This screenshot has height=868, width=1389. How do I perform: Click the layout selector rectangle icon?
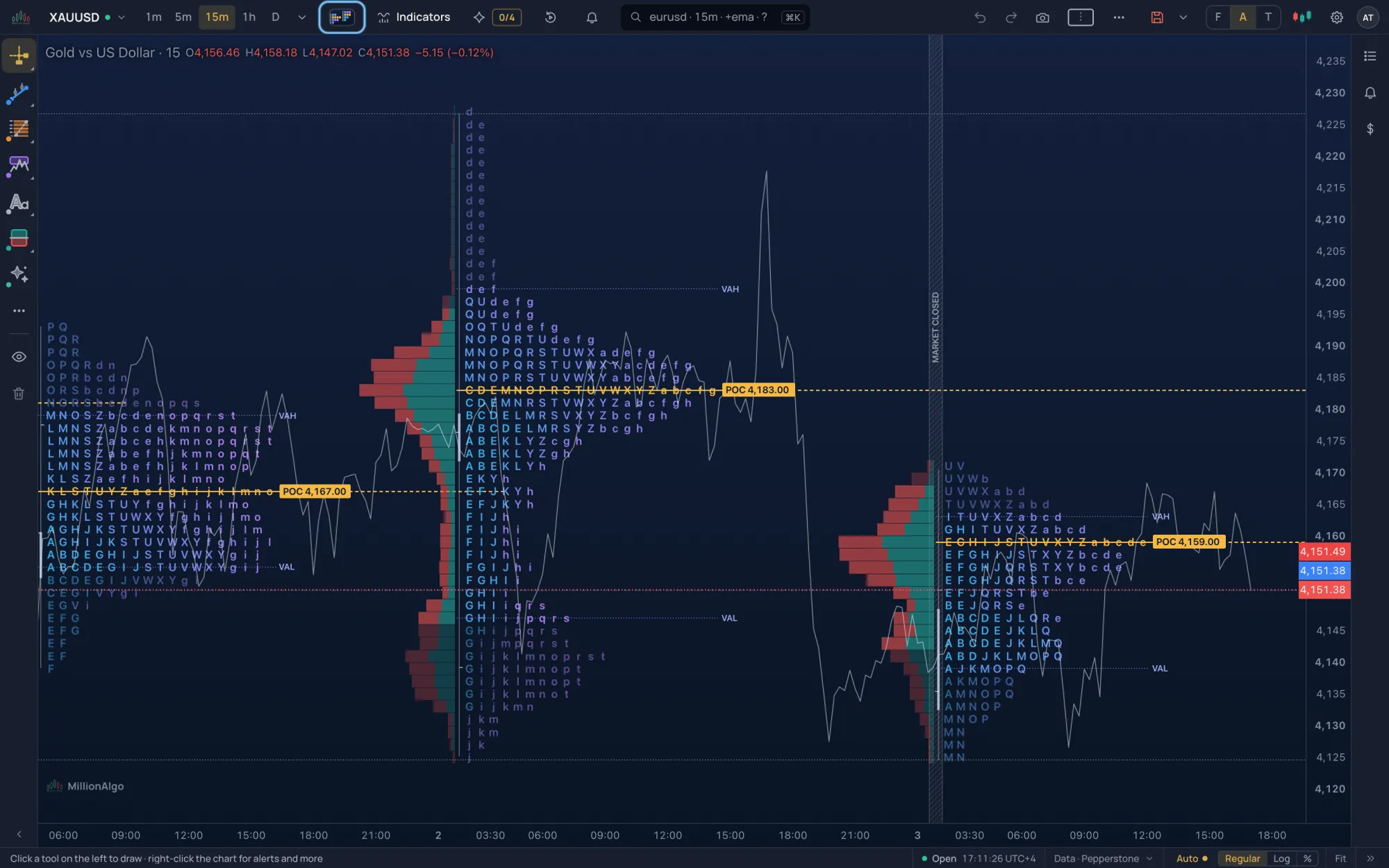coord(1080,17)
